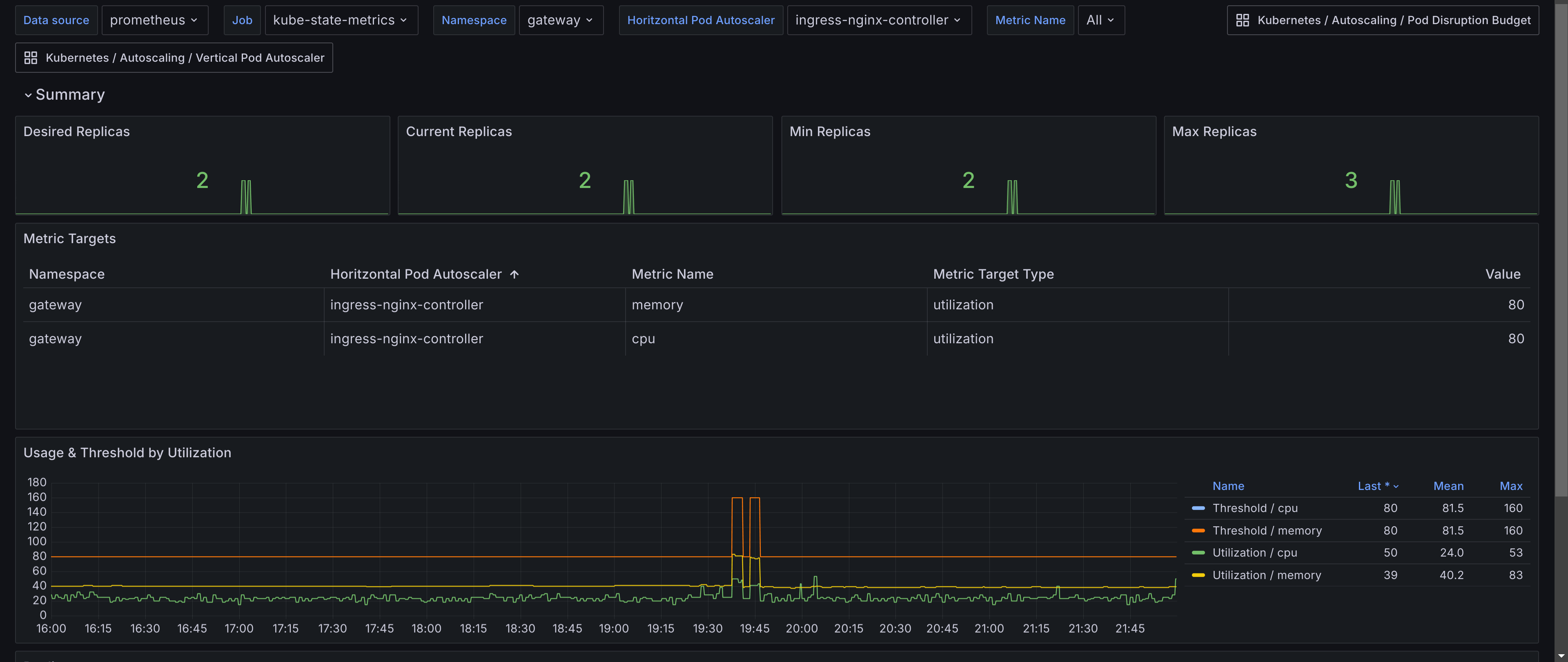
Task: Collapse the Summary row chevron
Action: pyautogui.click(x=28, y=95)
